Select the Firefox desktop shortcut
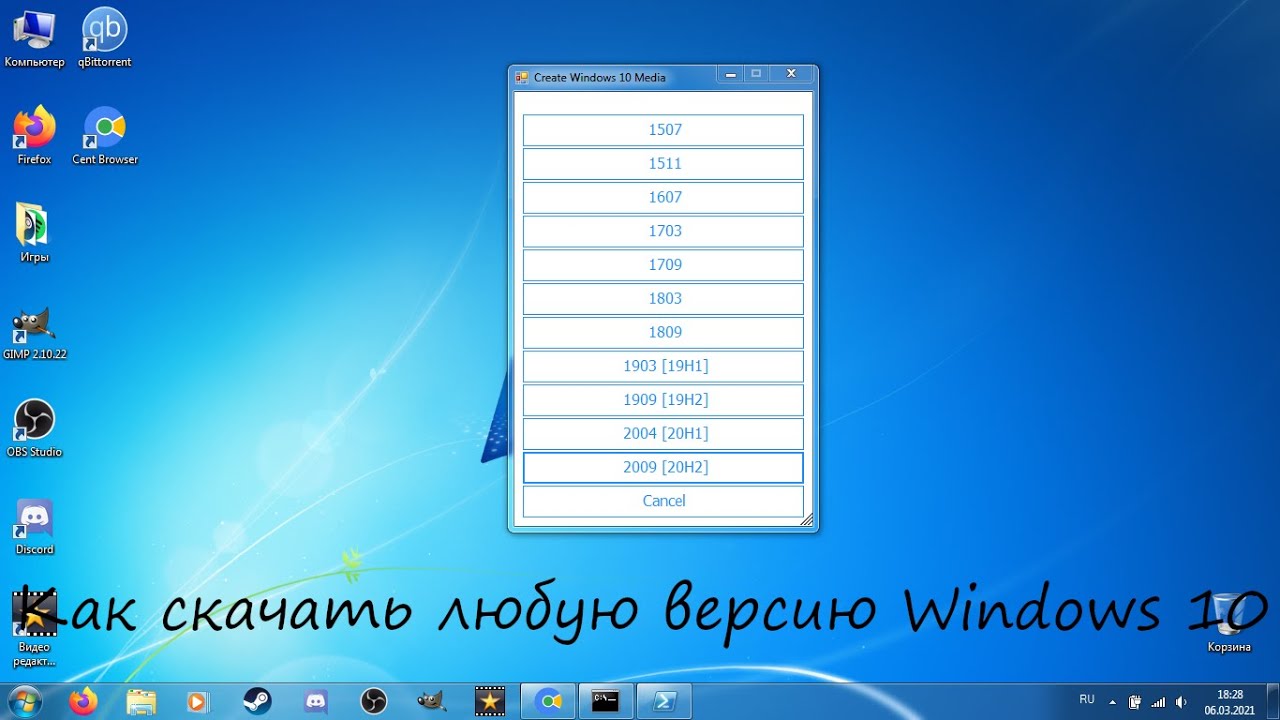The width and height of the screenshot is (1280, 720). click(x=34, y=135)
